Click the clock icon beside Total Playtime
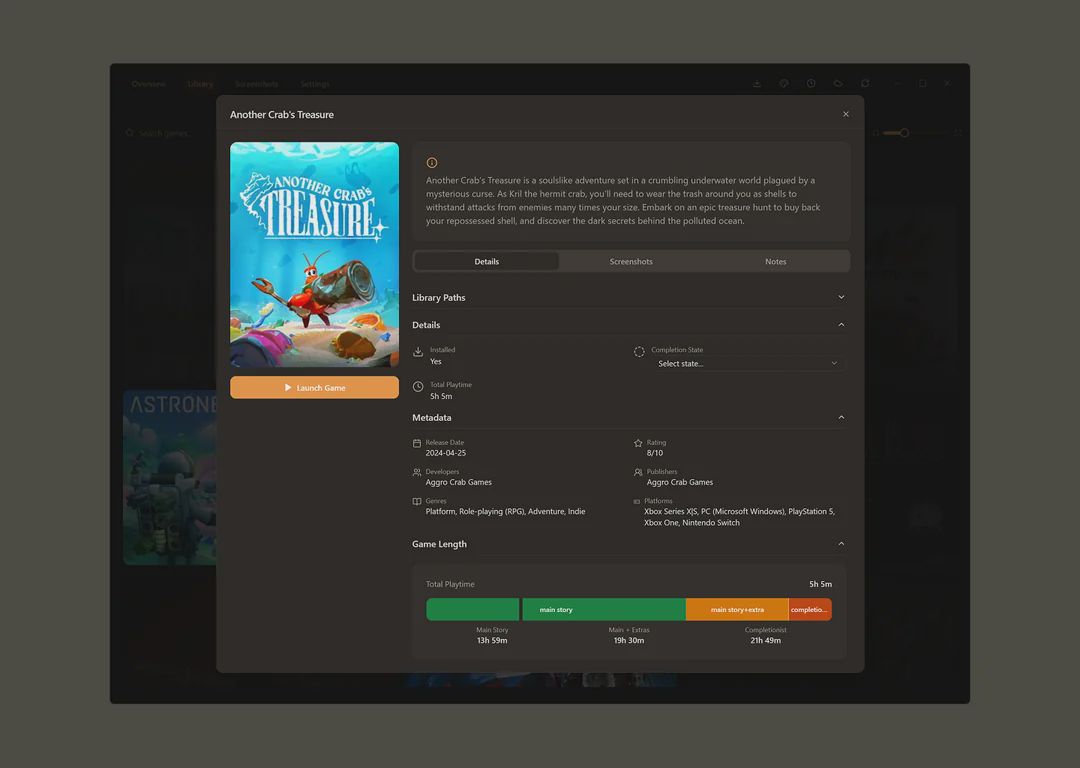 418,387
